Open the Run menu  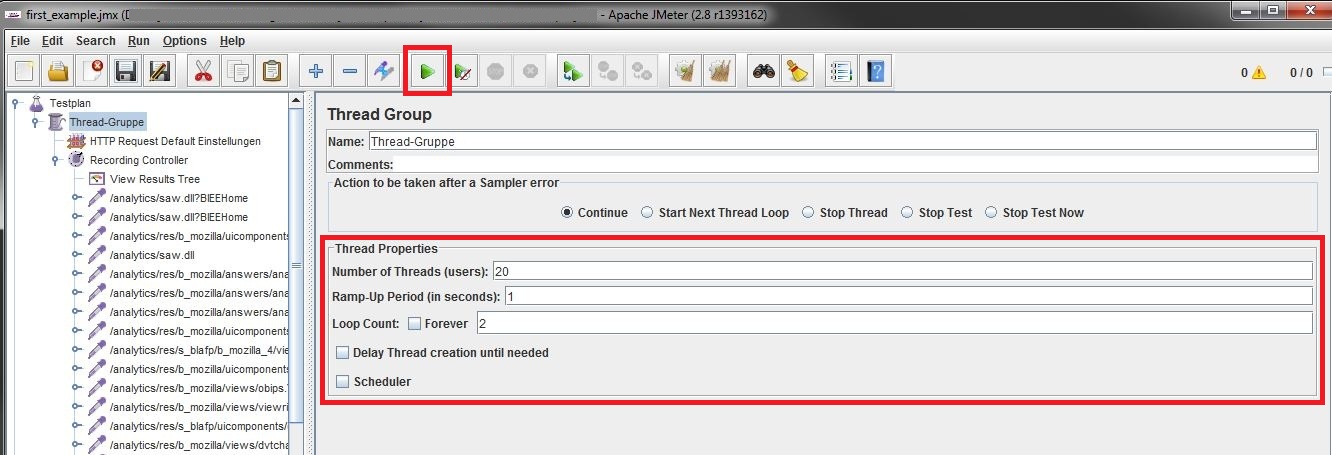pos(139,41)
